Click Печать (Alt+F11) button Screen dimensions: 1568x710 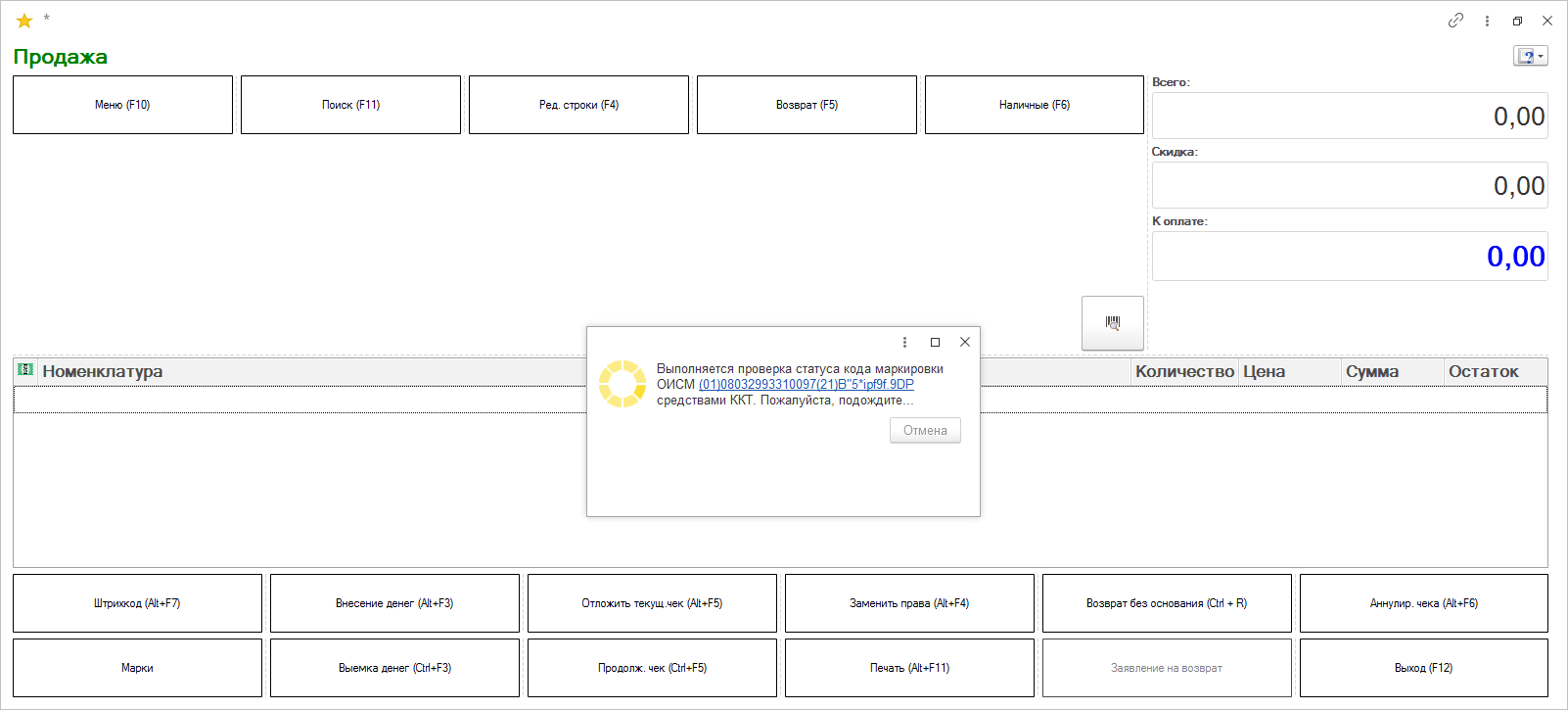(x=909, y=668)
